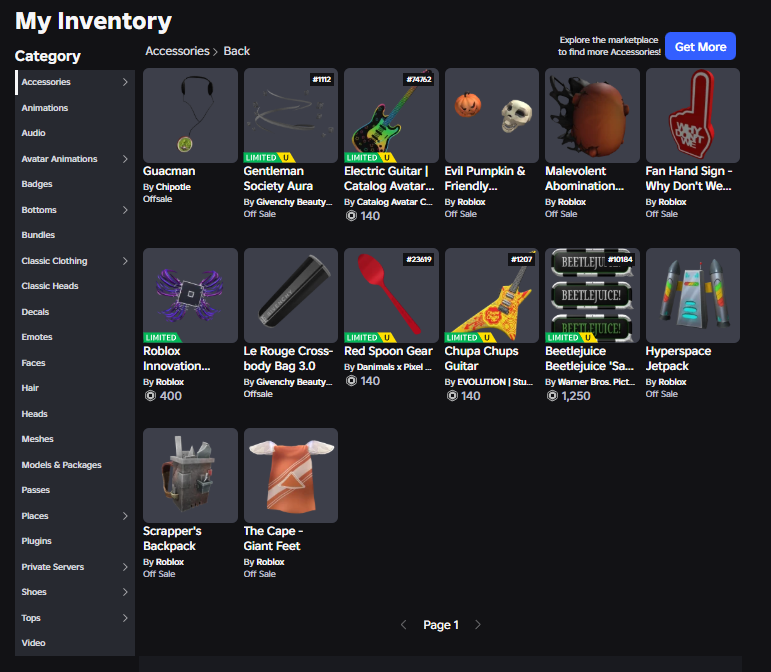Select the Faces category
The height and width of the screenshot is (672, 771).
(75, 363)
